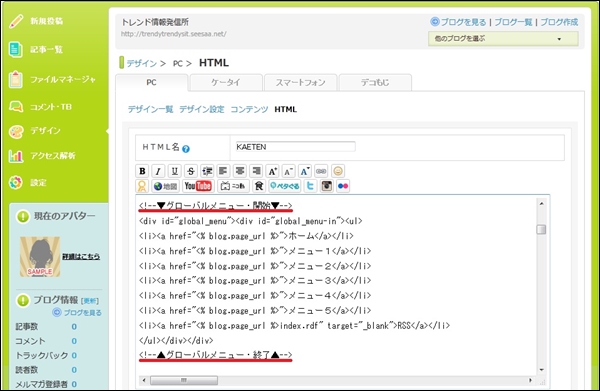This screenshot has width=600, height=391.
Task: Click the file manager clipboard icon
Action: [16, 79]
